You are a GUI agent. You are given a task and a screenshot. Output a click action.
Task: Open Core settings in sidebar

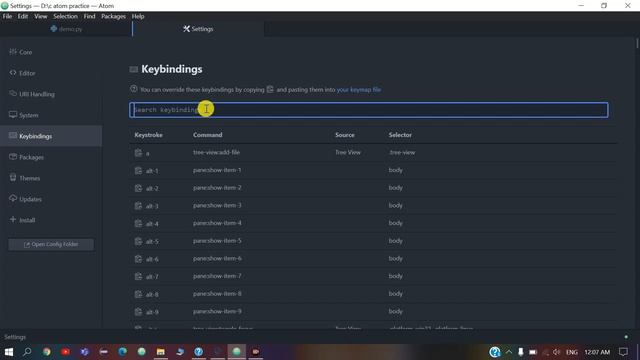click(51, 52)
